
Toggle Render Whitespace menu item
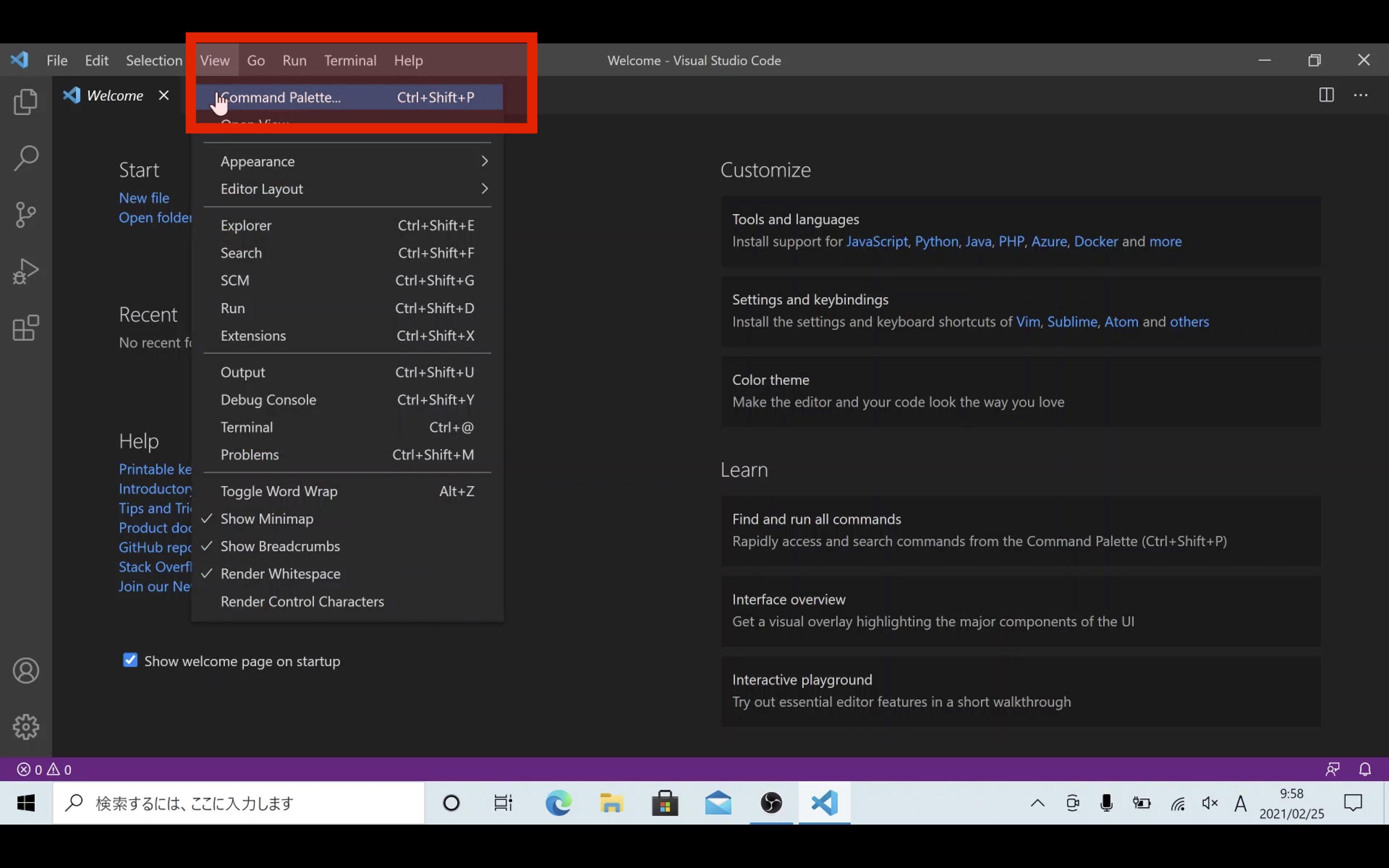point(347,574)
